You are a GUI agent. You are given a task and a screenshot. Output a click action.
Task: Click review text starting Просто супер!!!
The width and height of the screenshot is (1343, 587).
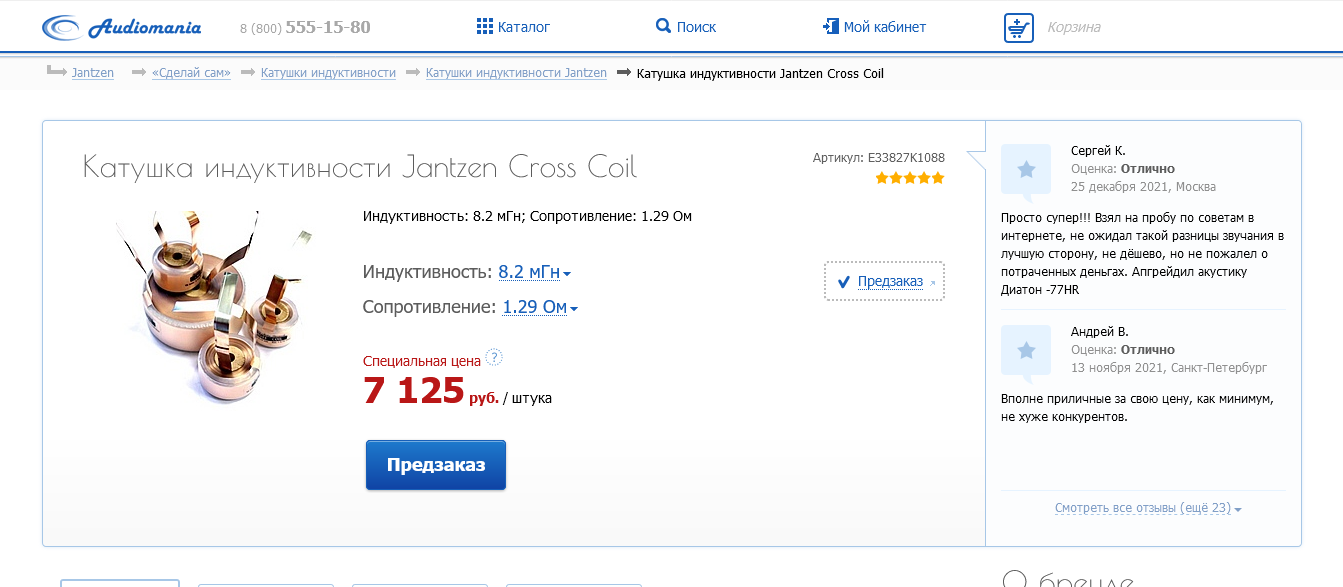pos(1143,254)
